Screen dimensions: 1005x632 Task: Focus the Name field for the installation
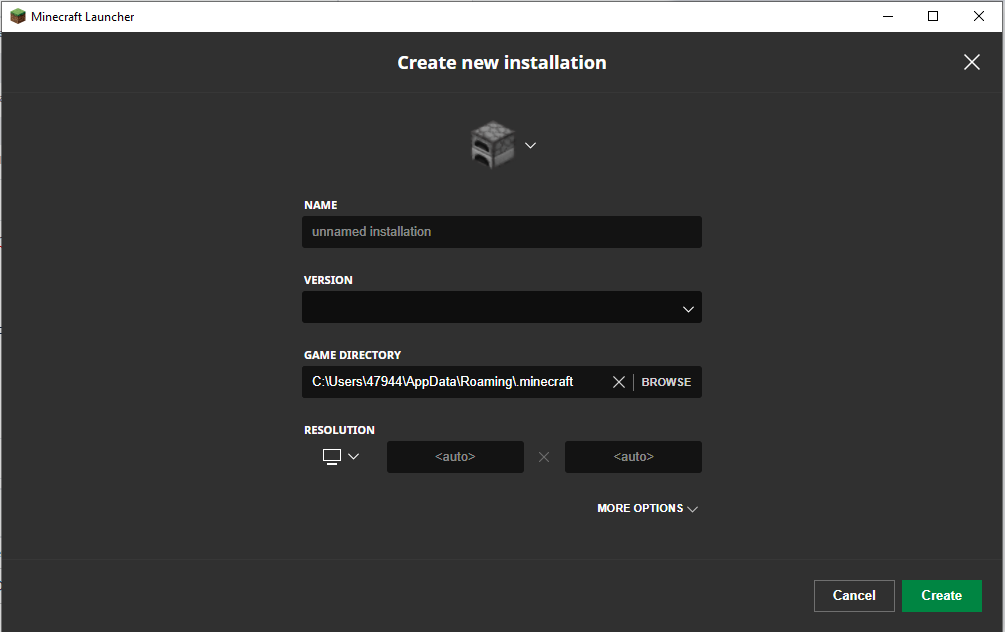click(x=501, y=232)
